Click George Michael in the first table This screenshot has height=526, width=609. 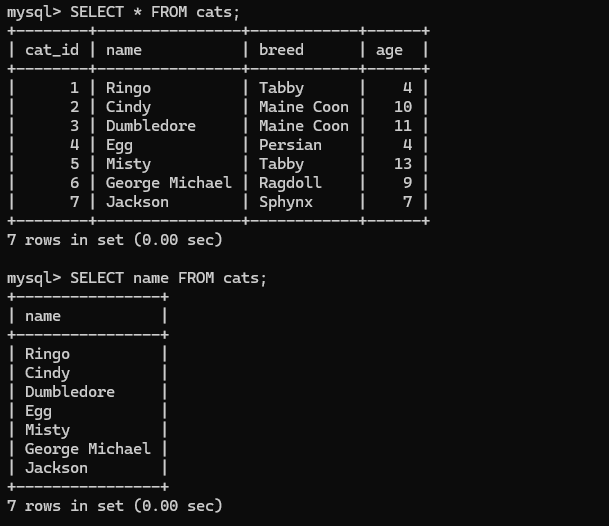tap(169, 183)
